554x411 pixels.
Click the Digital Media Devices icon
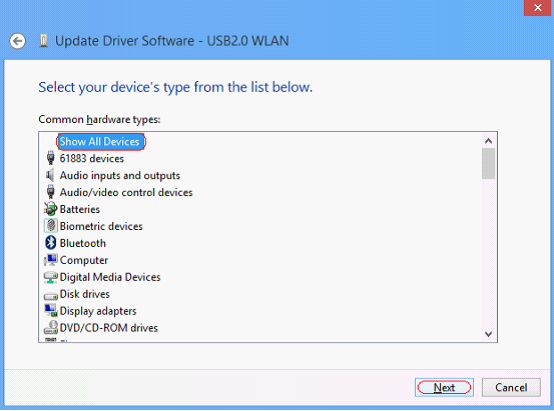51,277
